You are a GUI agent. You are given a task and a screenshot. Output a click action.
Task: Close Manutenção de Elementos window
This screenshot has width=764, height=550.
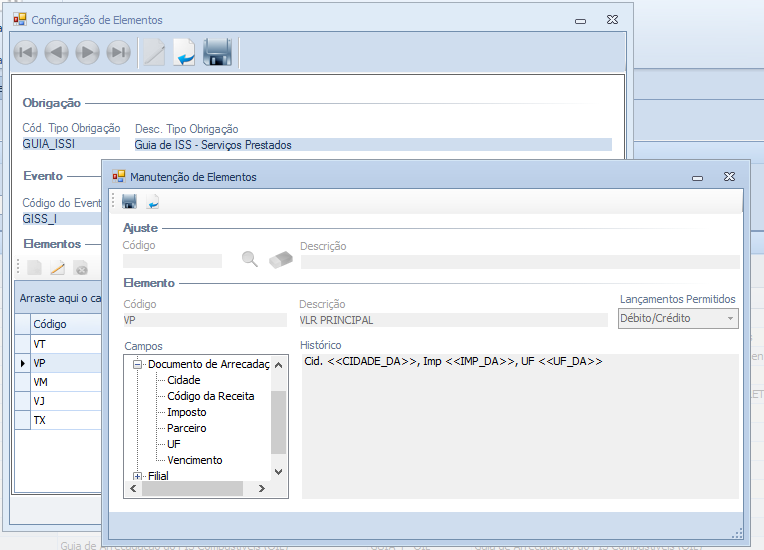tap(729, 176)
